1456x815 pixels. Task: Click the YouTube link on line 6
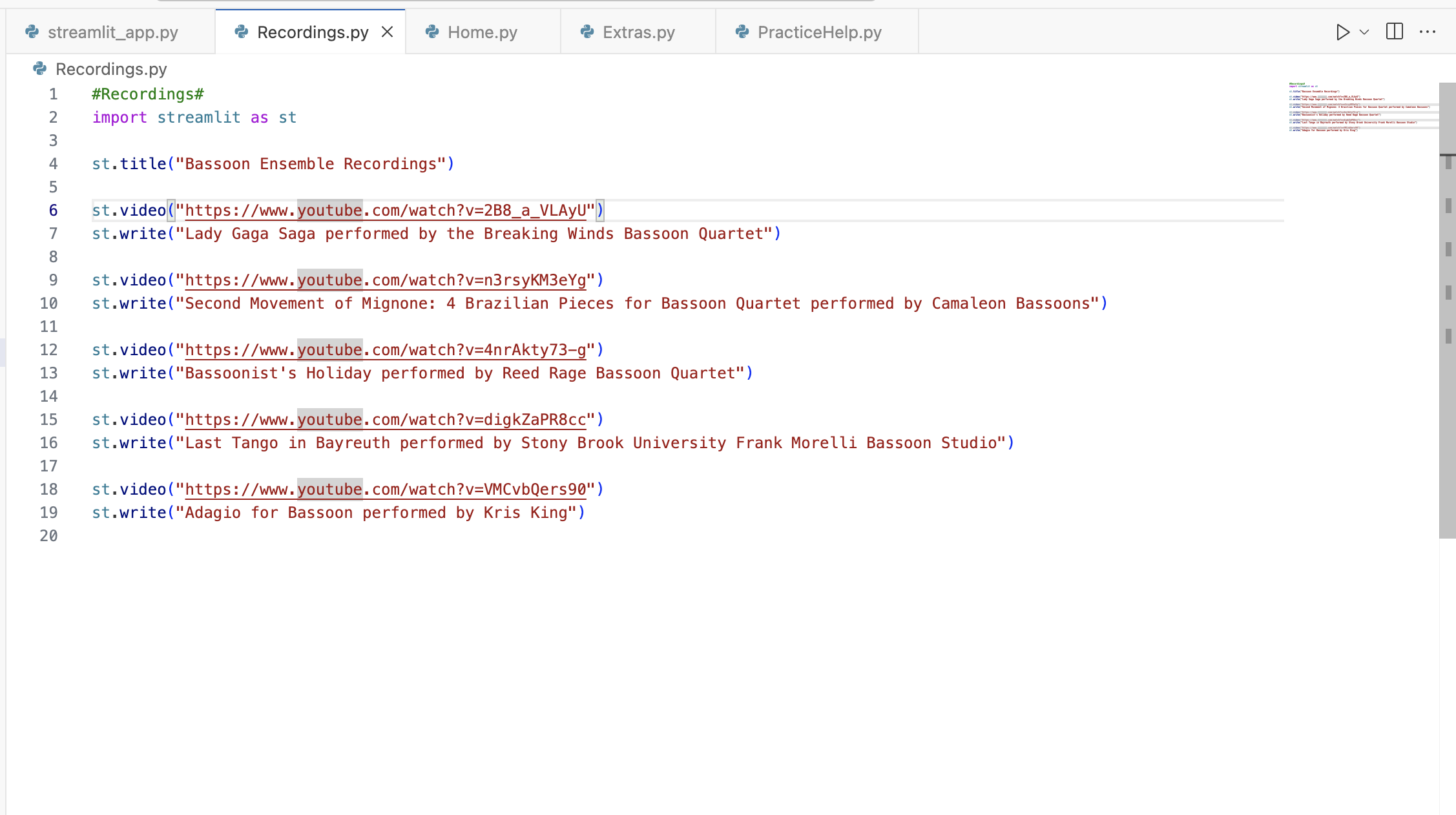(385, 211)
